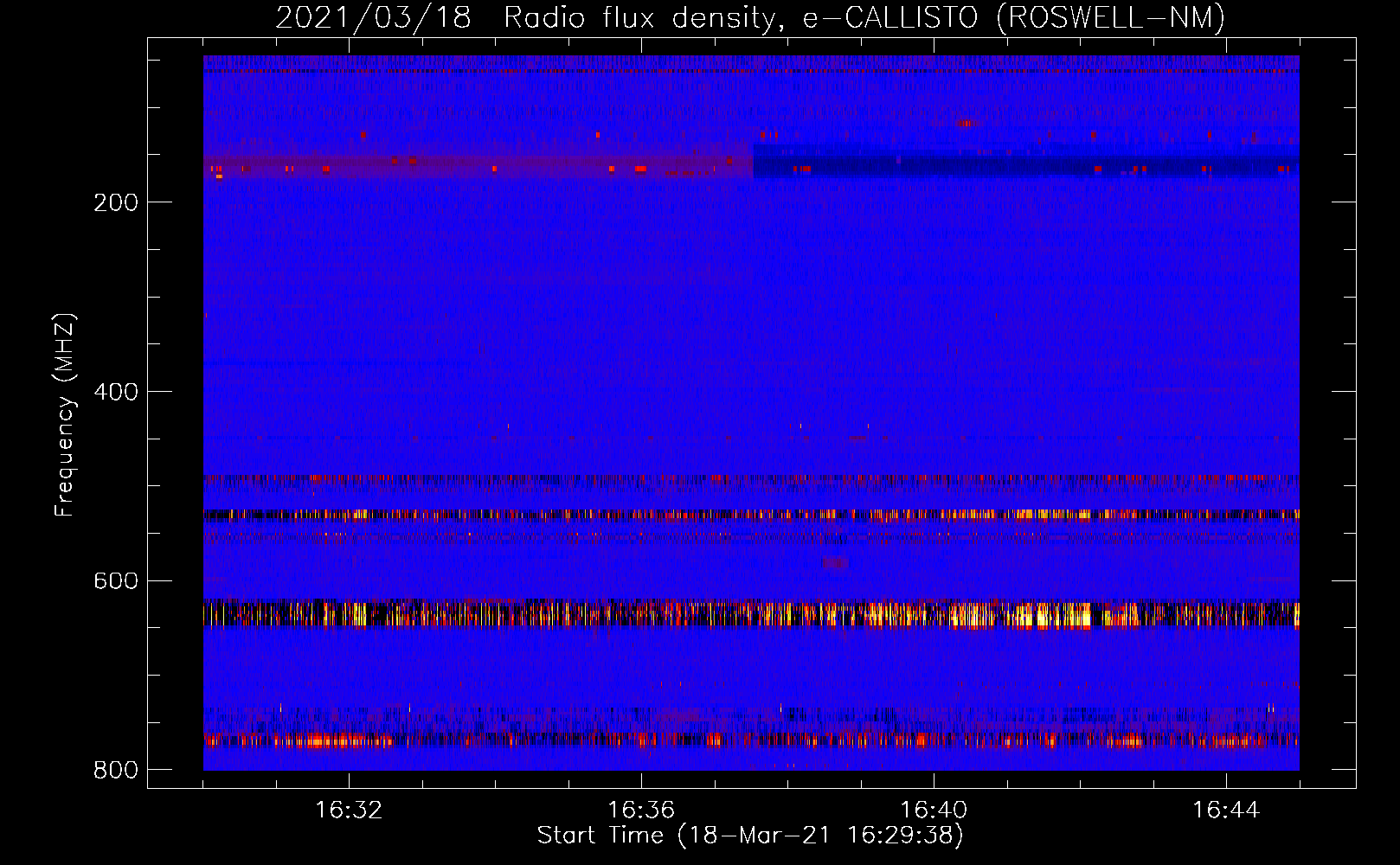Click the 16:44 time tick label
This screenshot has width=1400, height=865.
[1226, 811]
